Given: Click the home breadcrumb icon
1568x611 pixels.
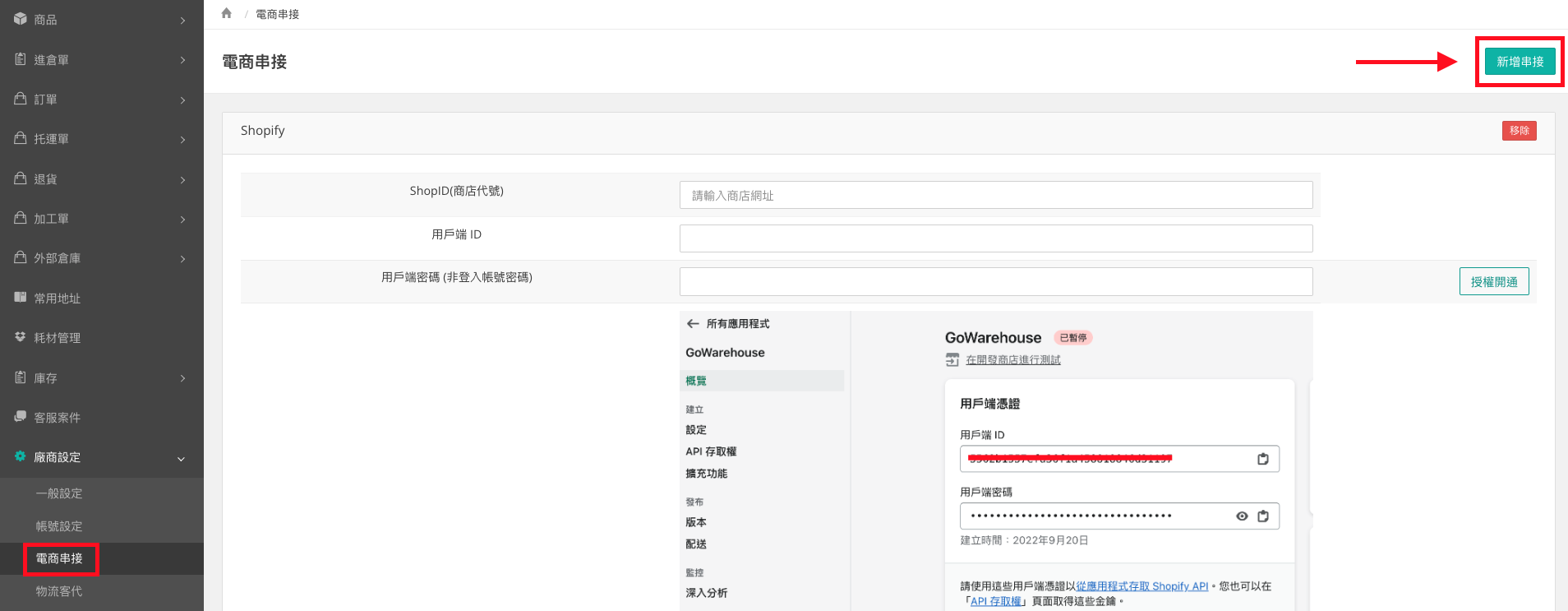Looking at the screenshot, I should [x=227, y=13].
